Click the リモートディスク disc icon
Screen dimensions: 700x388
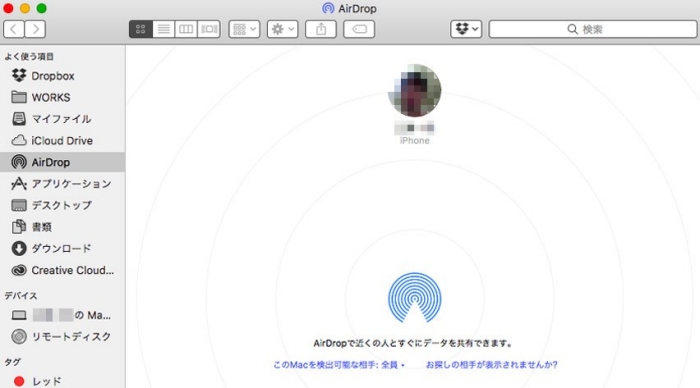point(19,336)
